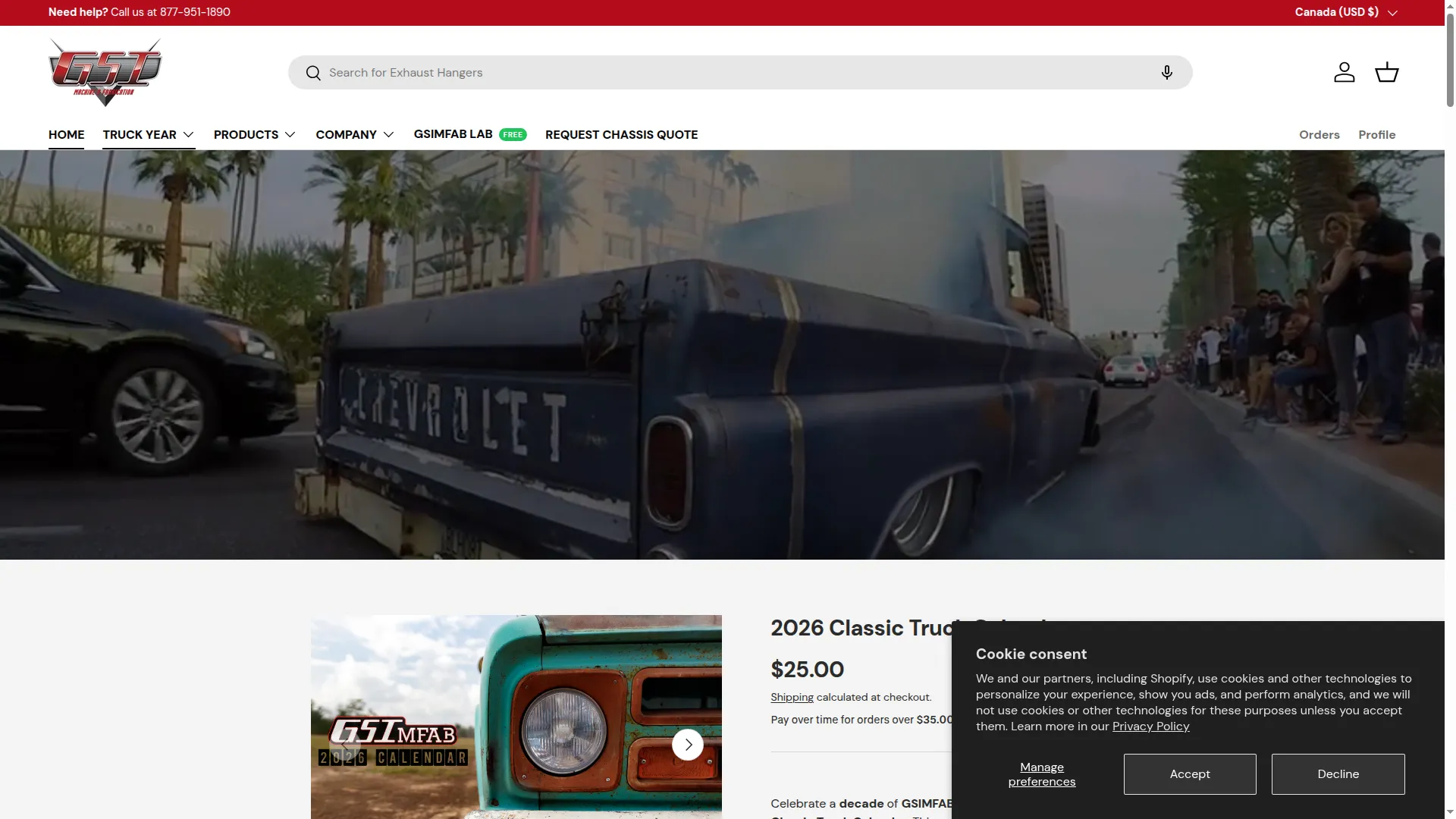Viewport: 1456px width, 819px height.
Task: Open Canada (USD $) country selector
Action: (x=1346, y=12)
